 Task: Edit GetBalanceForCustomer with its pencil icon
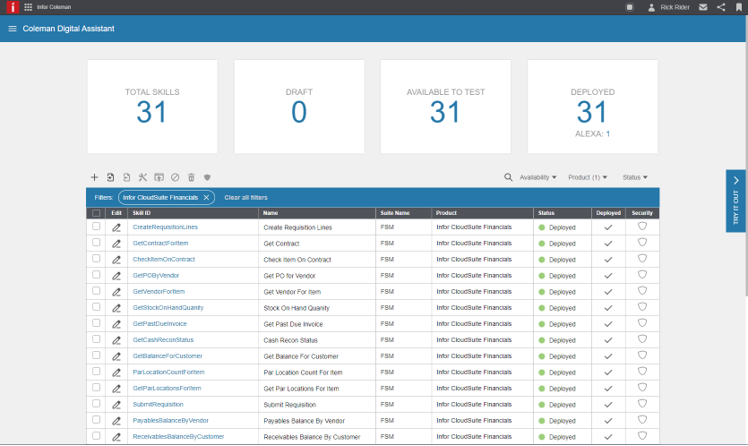pos(116,356)
